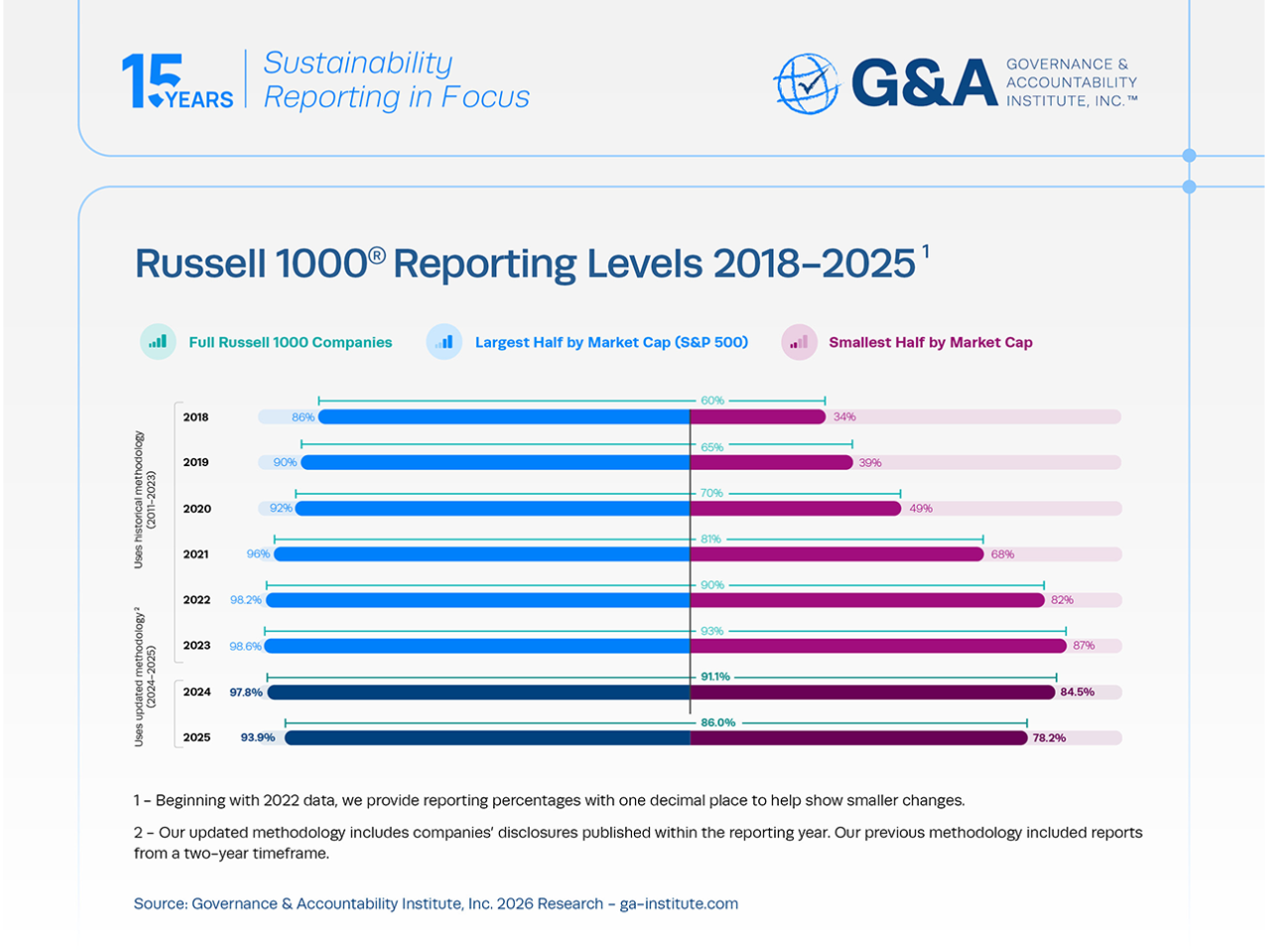Viewport: 1270px width, 952px height.
Task: Click the 68% value for 2021
Action: [x=1002, y=554]
